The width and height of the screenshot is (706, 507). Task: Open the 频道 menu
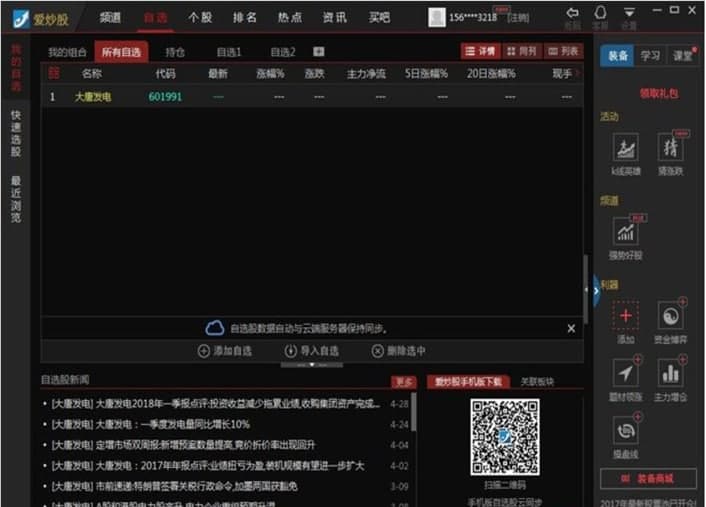[x=110, y=18]
